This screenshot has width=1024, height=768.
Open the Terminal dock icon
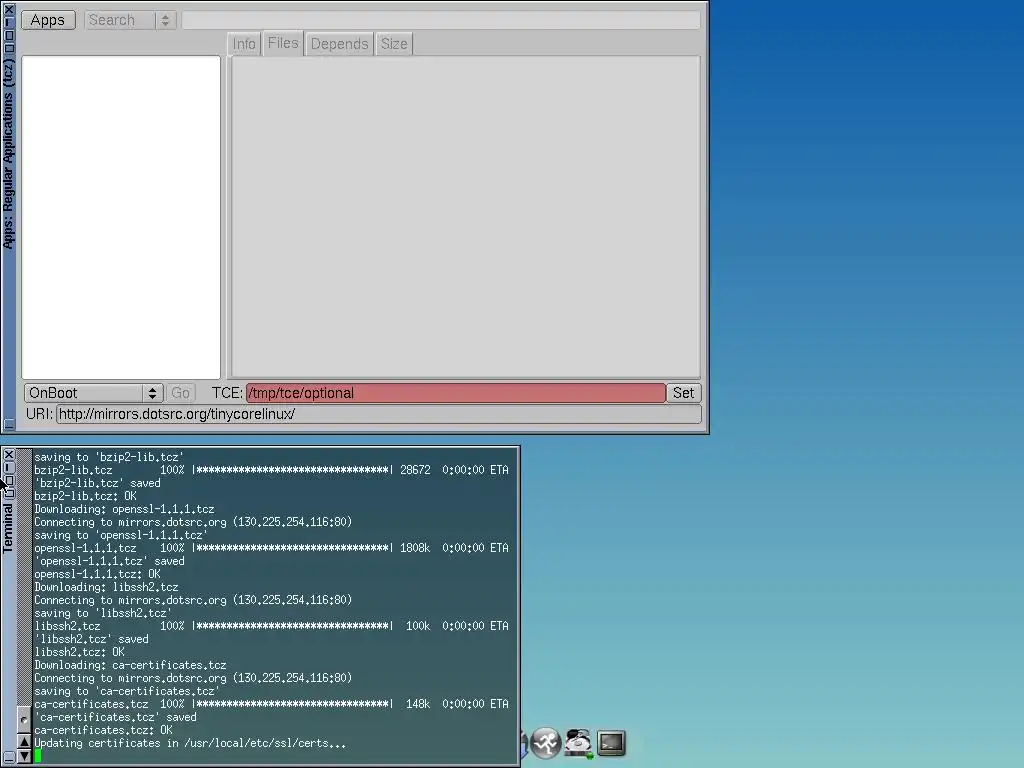(611, 743)
